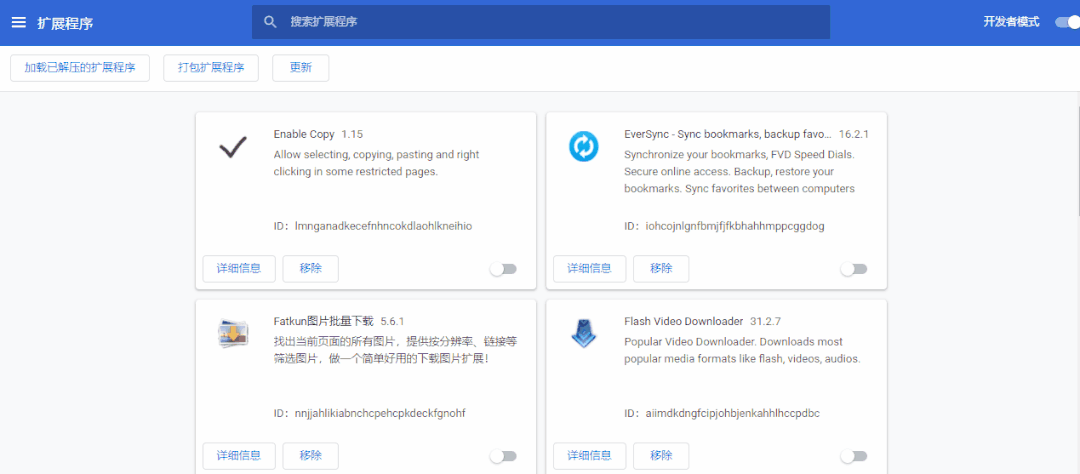
Task: Remove the Enable Copy extension
Action: [311, 269]
